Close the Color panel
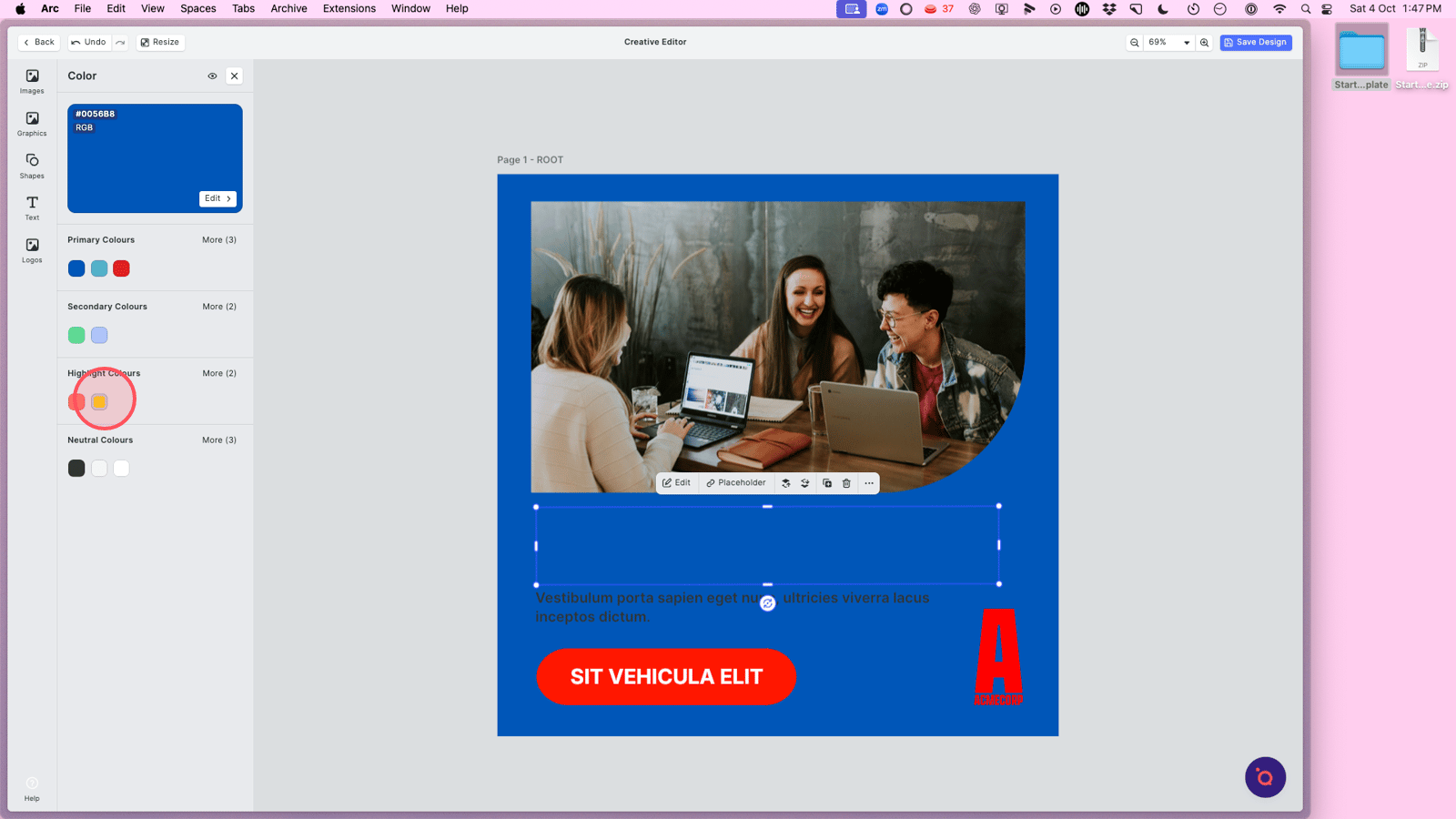The image size is (1456, 819). point(235,76)
